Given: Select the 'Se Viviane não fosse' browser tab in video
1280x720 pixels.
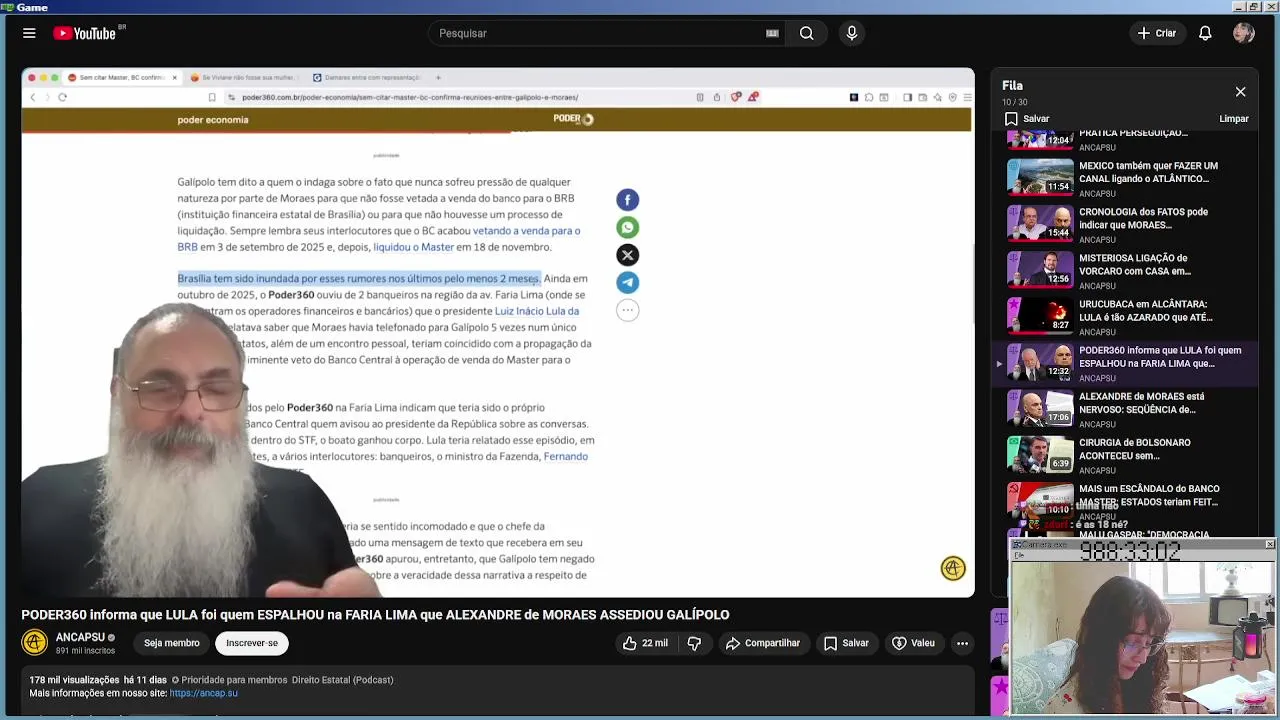Looking at the screenshot, I should (245, 77).
